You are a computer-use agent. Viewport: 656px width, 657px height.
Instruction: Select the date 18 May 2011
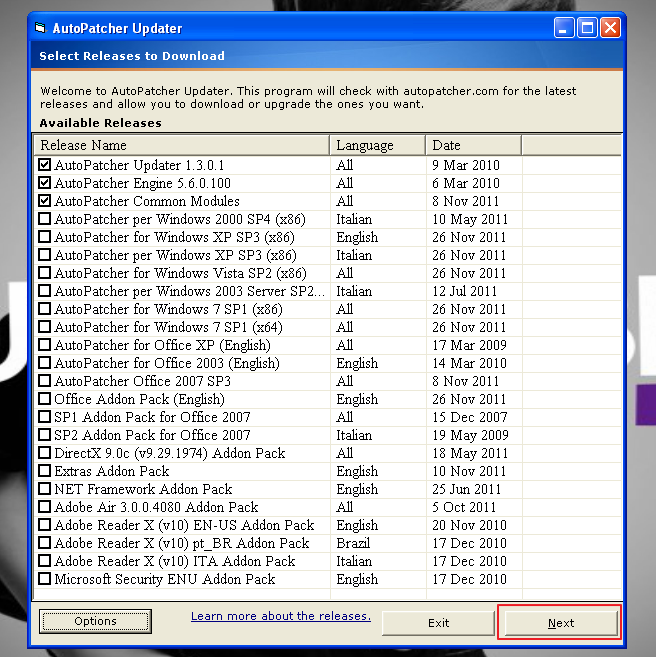[470, 453]
